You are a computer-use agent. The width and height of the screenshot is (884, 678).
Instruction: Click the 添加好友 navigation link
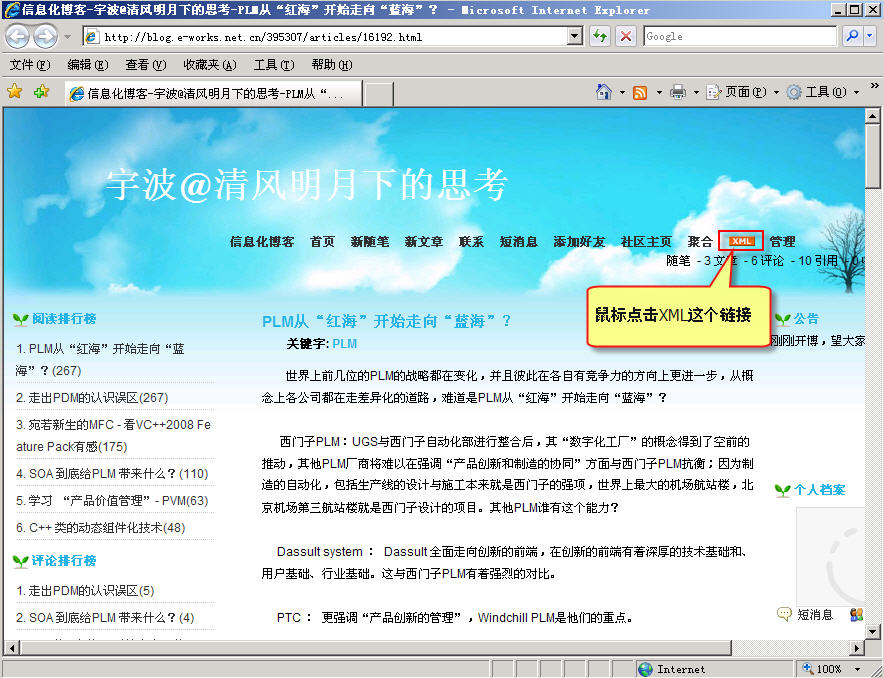pyautogui.click(x=579, y=242)
